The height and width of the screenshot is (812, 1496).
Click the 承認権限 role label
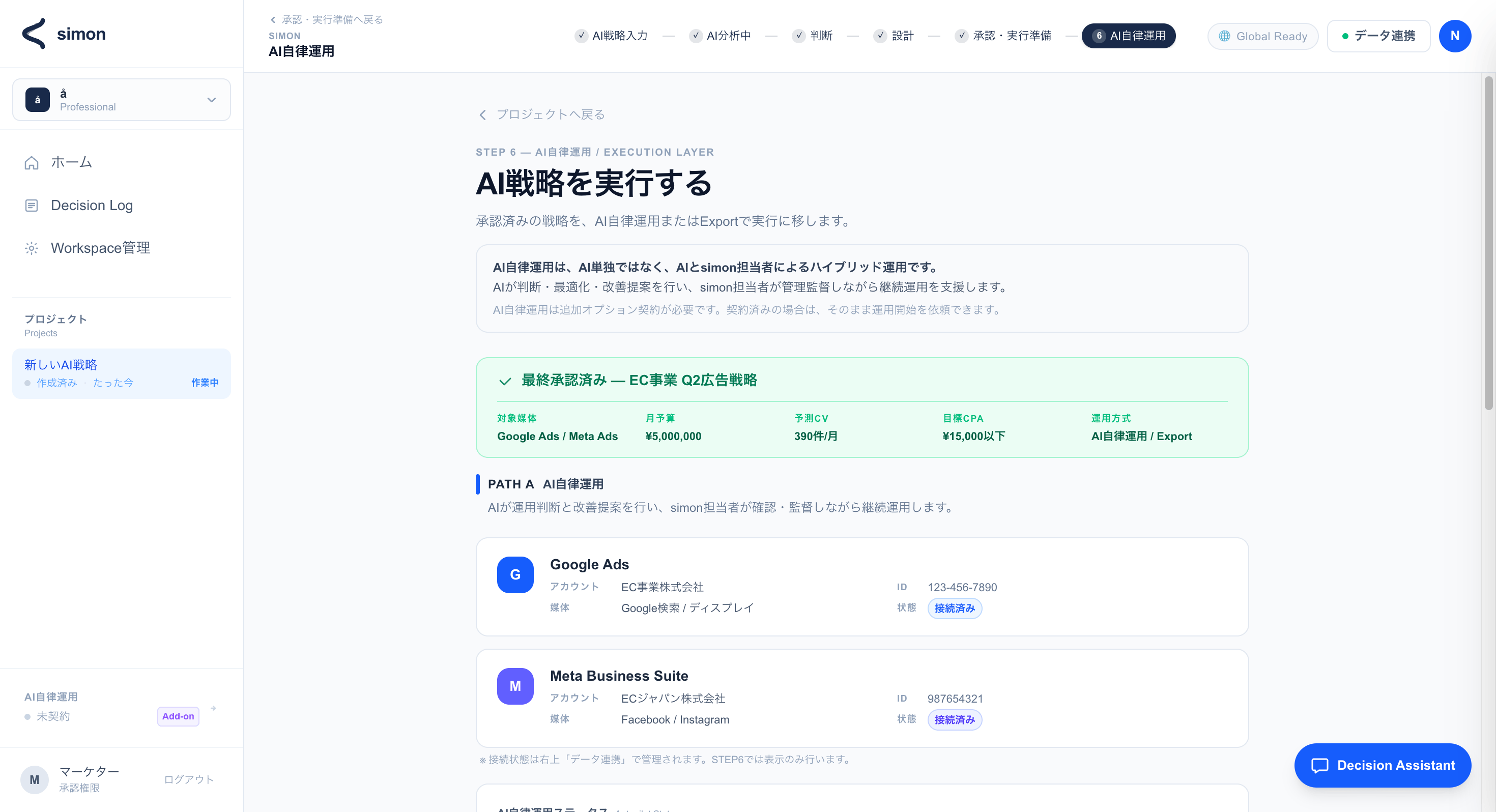coord(79,788)
